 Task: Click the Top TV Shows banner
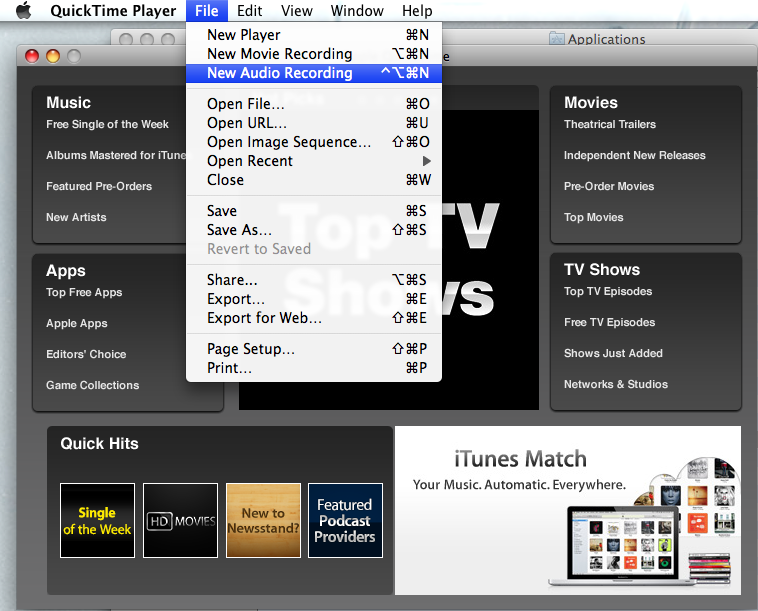(490, 260)
